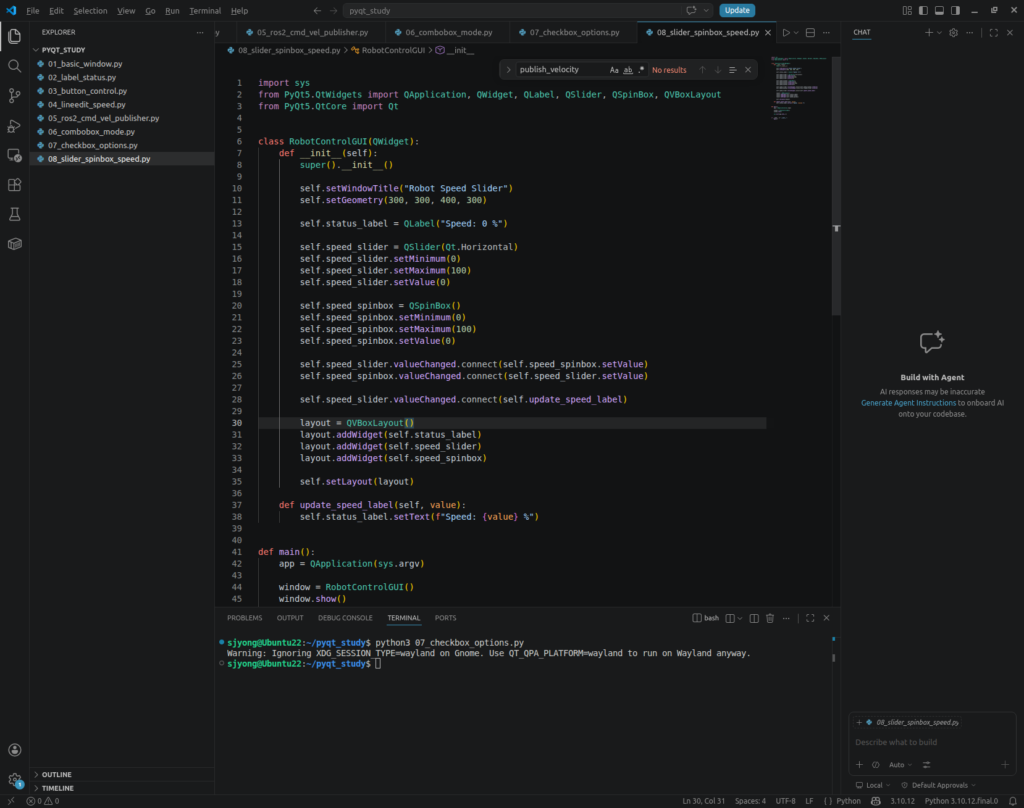The width and height of the screenshot is (1024, 808).
Task: Close the find widget
Action: 748,70
